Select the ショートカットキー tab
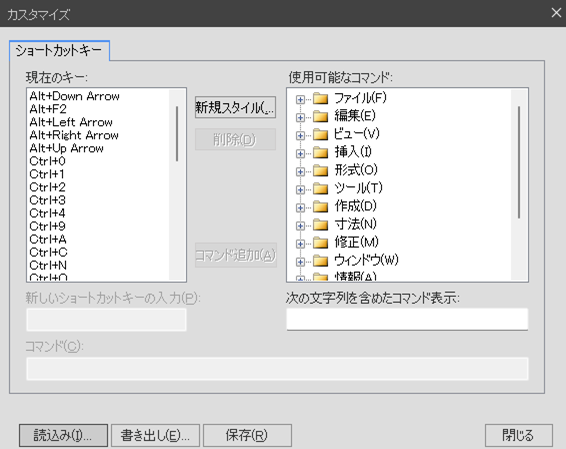The height and width of the screenshot is (449, 566). 59,51
